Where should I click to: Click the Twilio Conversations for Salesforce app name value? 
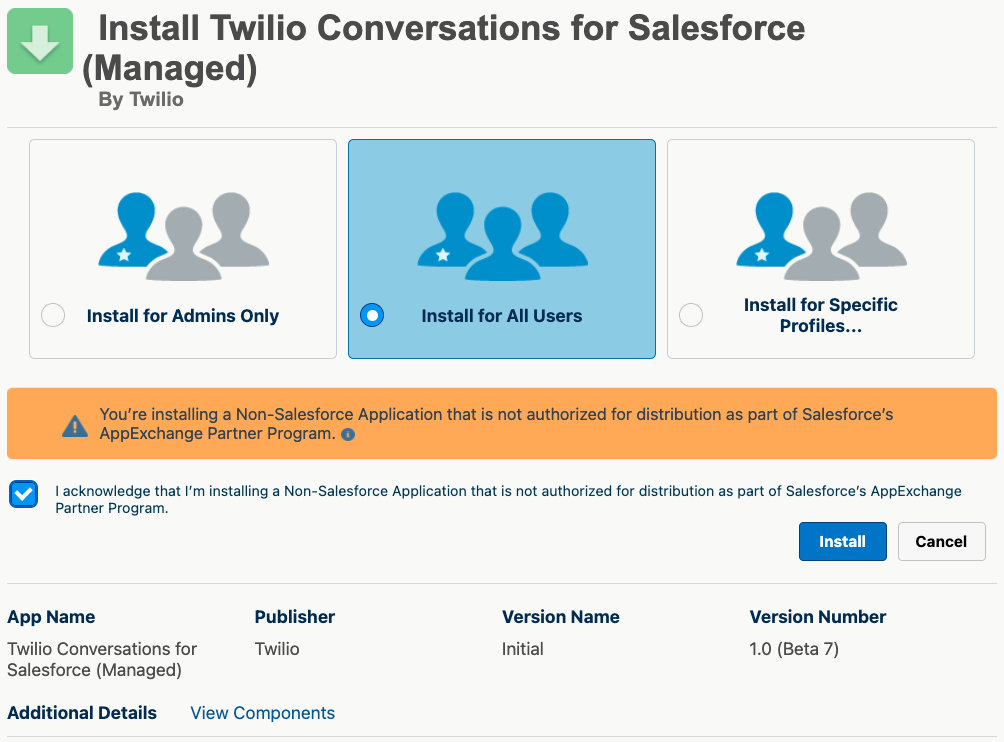(x=102, y=659)
